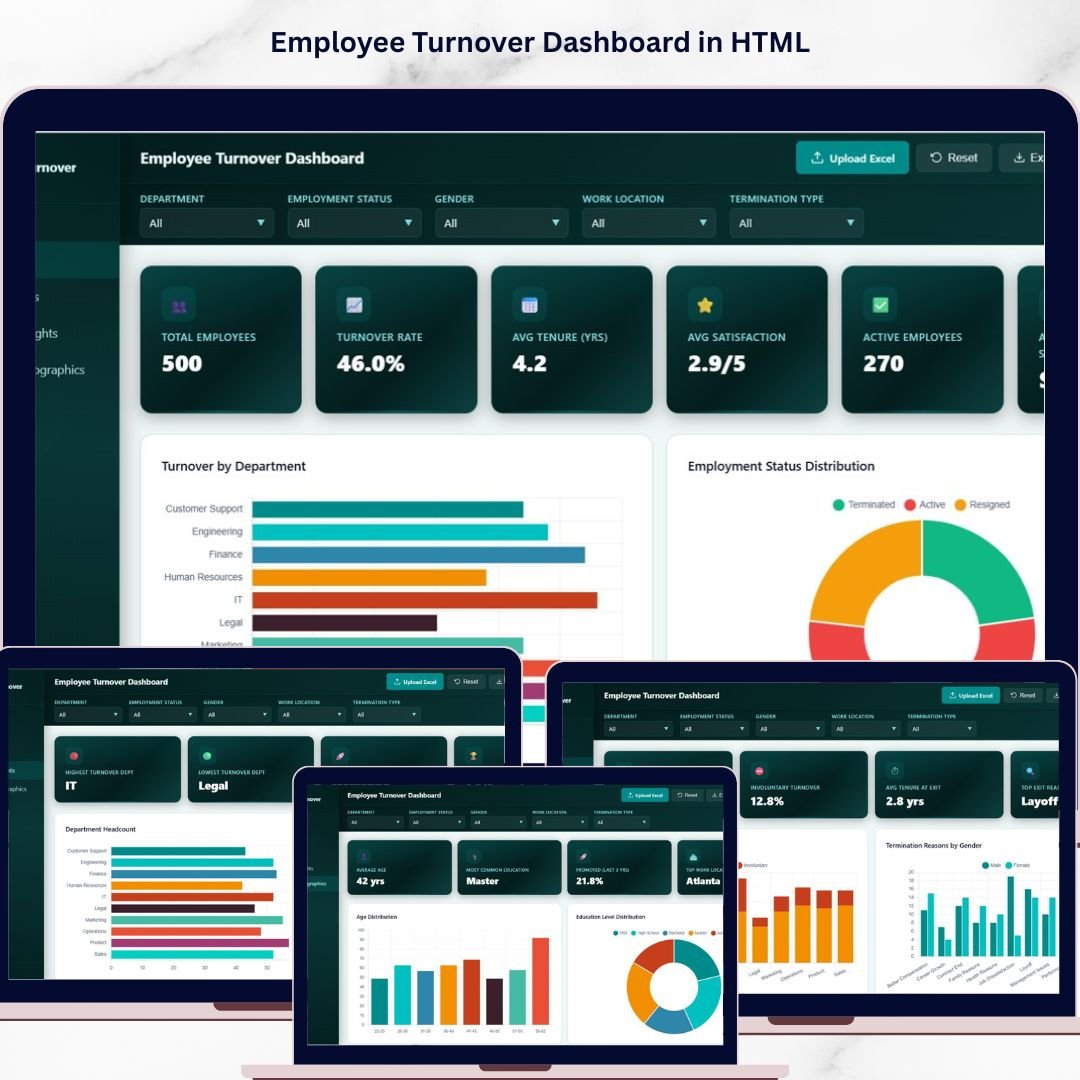Toggle the Resigned legend item in status chart
1080x1080 pixels.
pyautogui.click(x=981, y=505)
